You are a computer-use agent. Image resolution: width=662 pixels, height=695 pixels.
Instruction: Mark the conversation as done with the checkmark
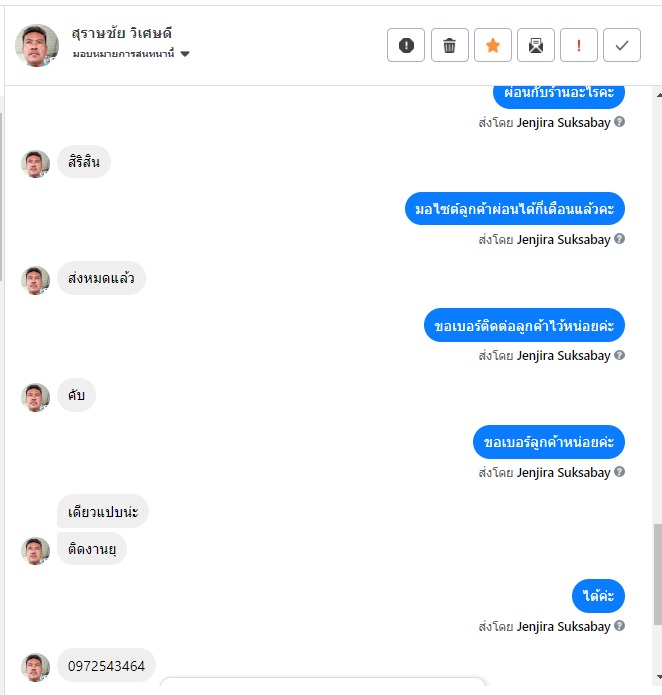tap(622, 45)
